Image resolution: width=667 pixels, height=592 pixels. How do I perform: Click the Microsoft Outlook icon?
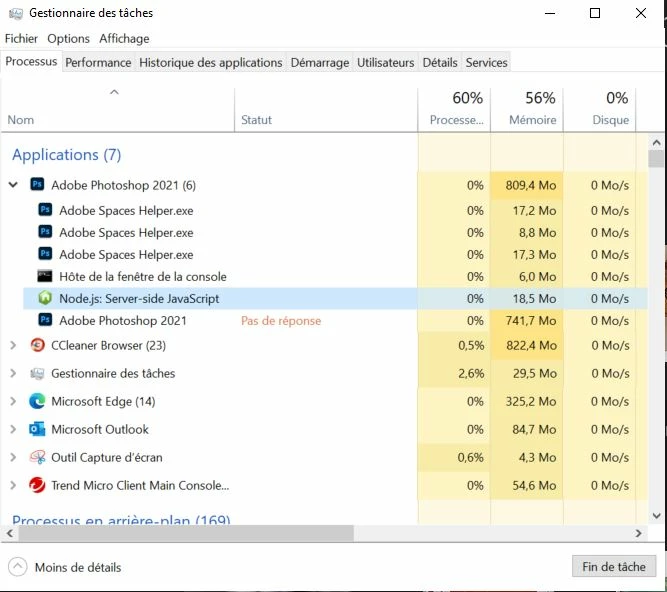(x=37, y=429)
